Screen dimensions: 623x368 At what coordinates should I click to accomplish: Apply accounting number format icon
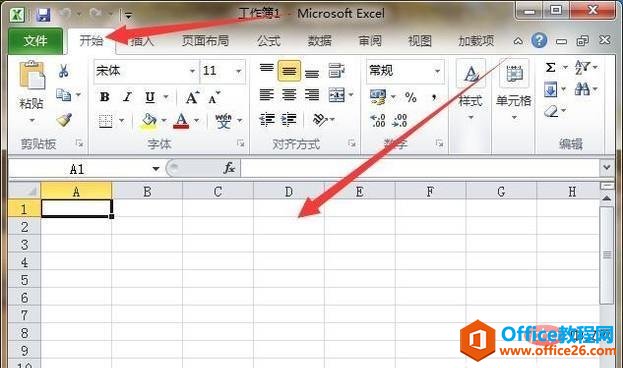pyautogui.click(x=378, y=97)
